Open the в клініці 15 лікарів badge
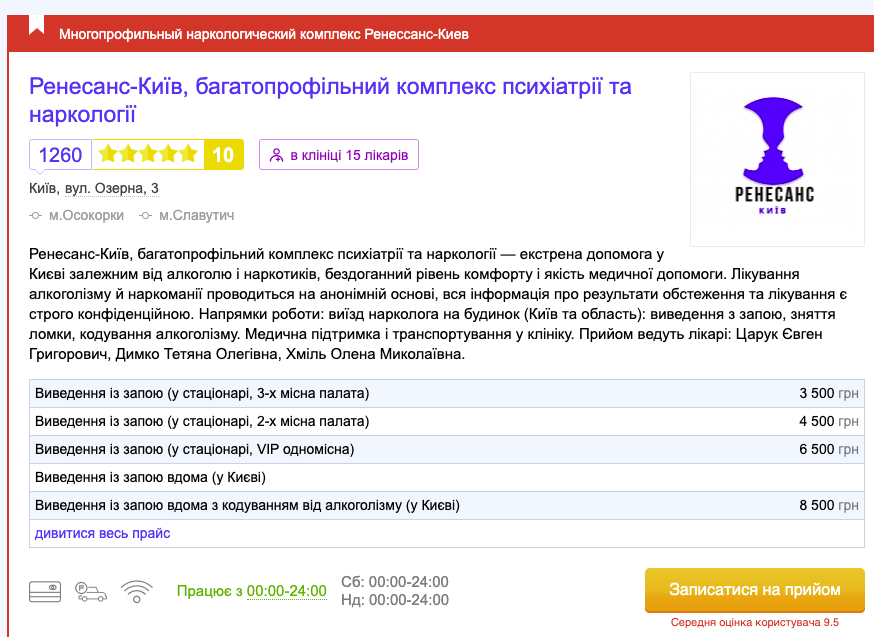The width and height of the screenshot is (874, 637). point(339,155)
